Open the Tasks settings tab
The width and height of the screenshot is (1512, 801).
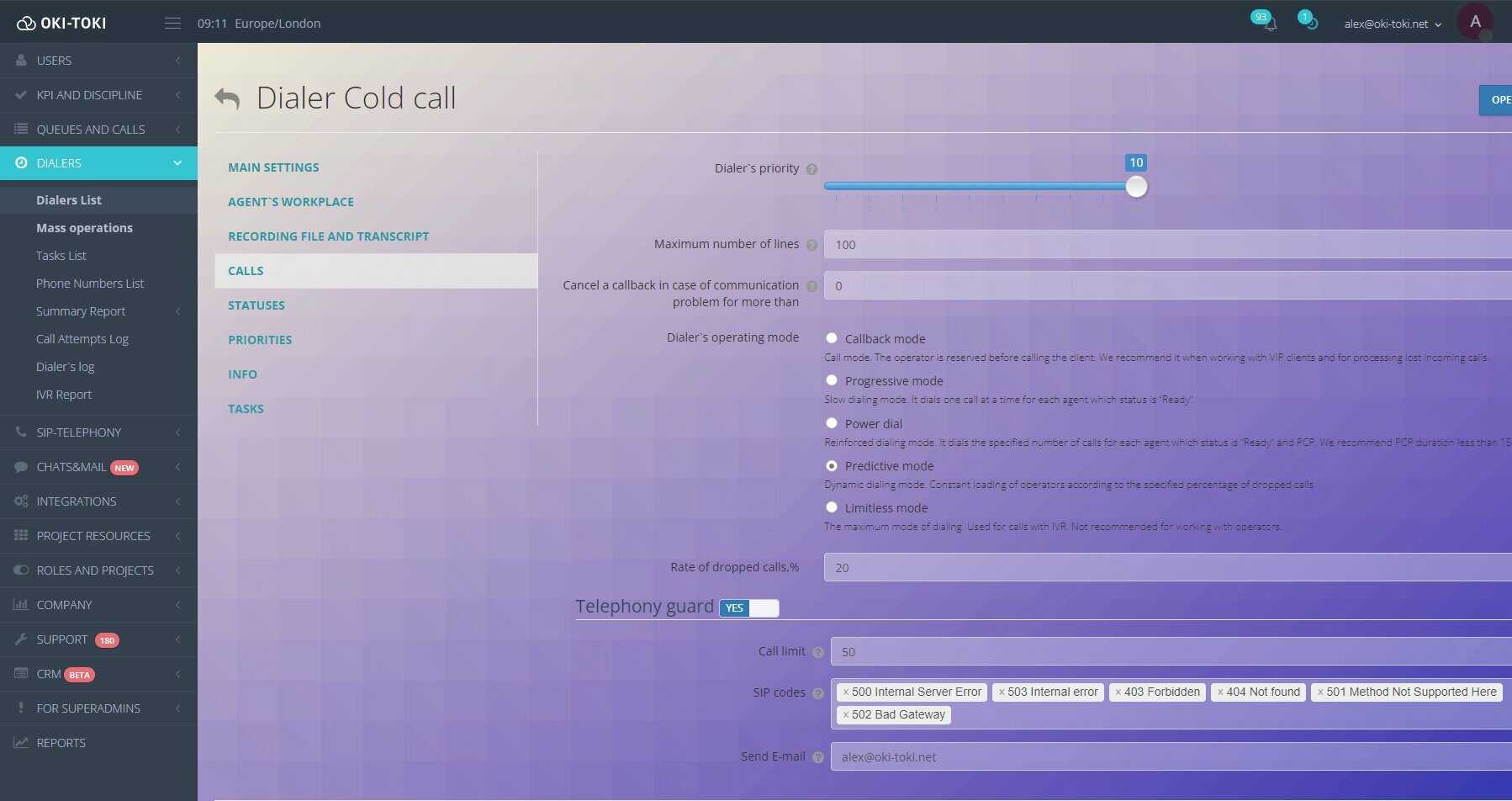coord(246,409)
